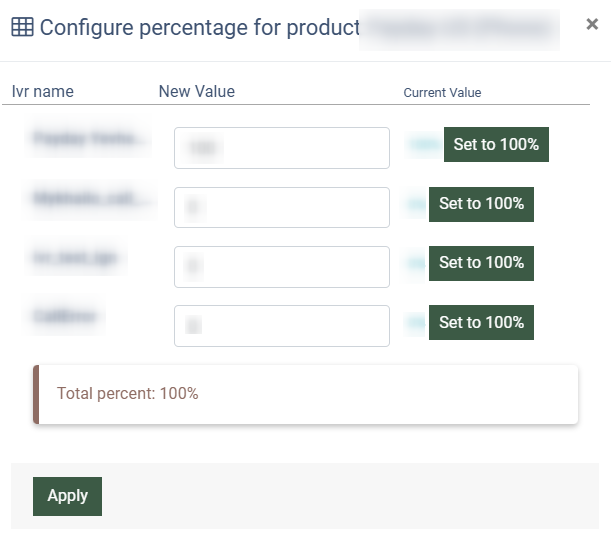Click the Apply button
Image resolution: width=611 pixels, height=535 pixels.
(67, 496)
